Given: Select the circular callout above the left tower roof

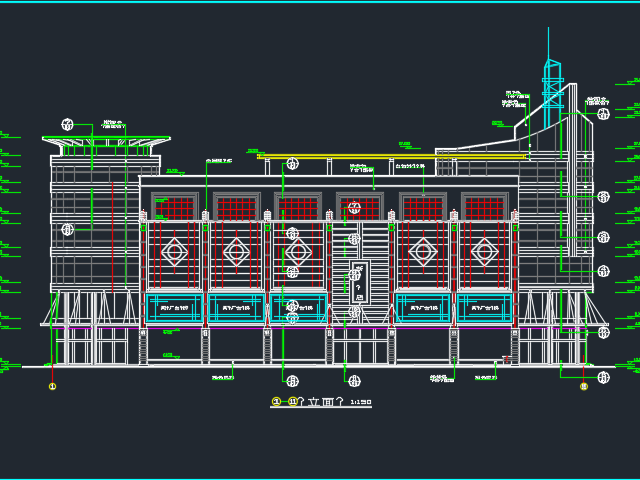Looking at the screenshot, I should point(67,124).
